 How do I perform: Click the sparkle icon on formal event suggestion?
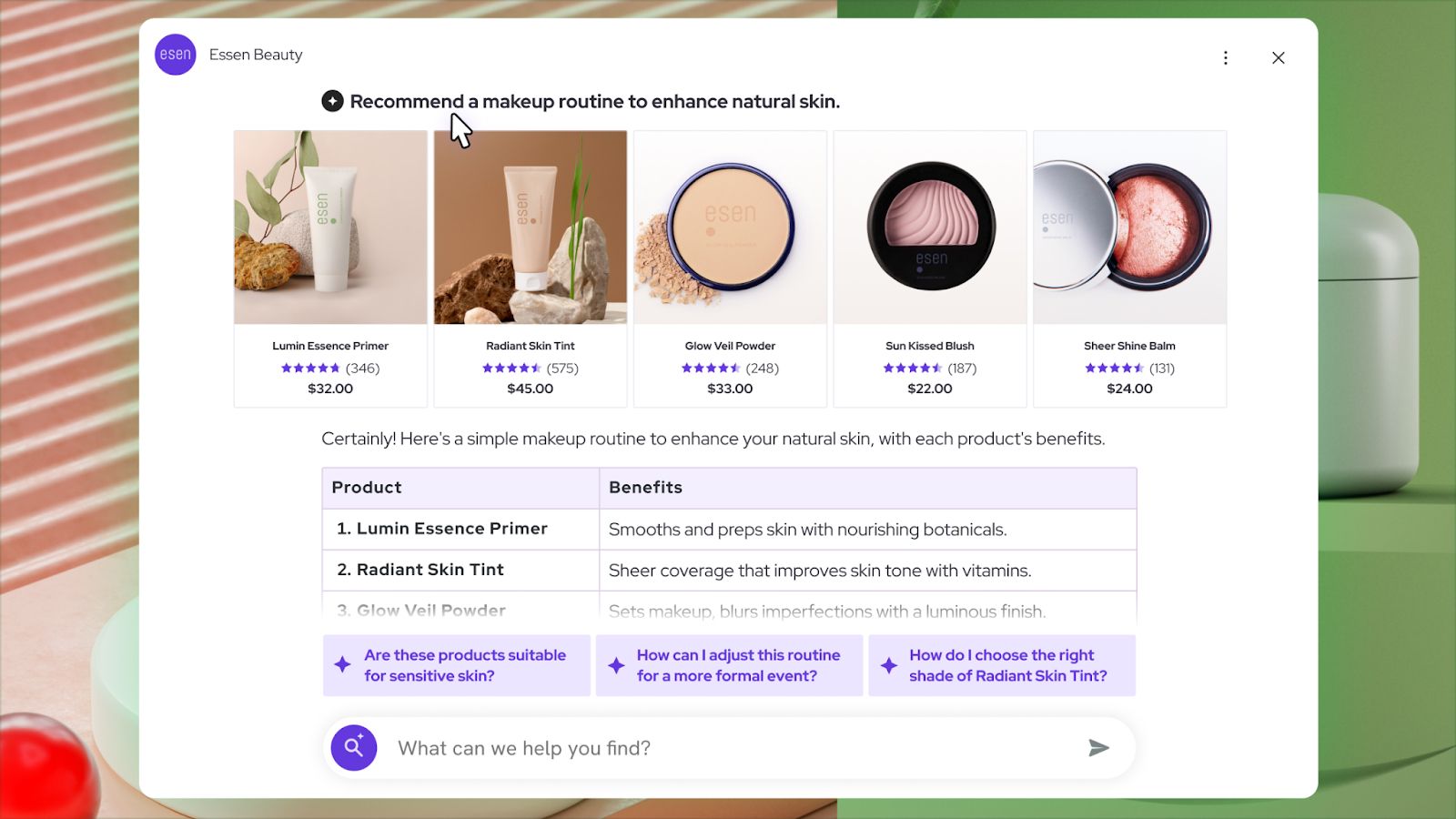tap(616, 665)
